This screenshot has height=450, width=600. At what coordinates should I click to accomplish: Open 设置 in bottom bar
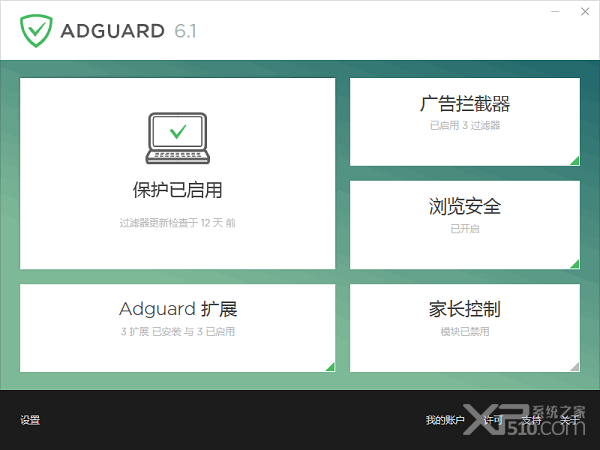pos(30,420)
